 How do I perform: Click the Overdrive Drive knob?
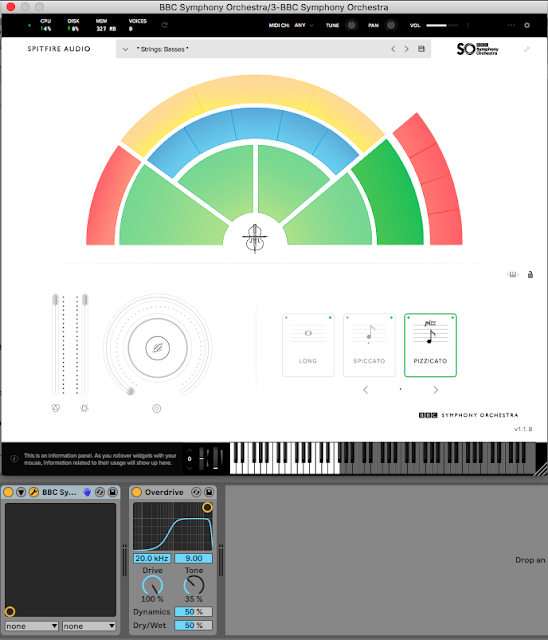152,585
